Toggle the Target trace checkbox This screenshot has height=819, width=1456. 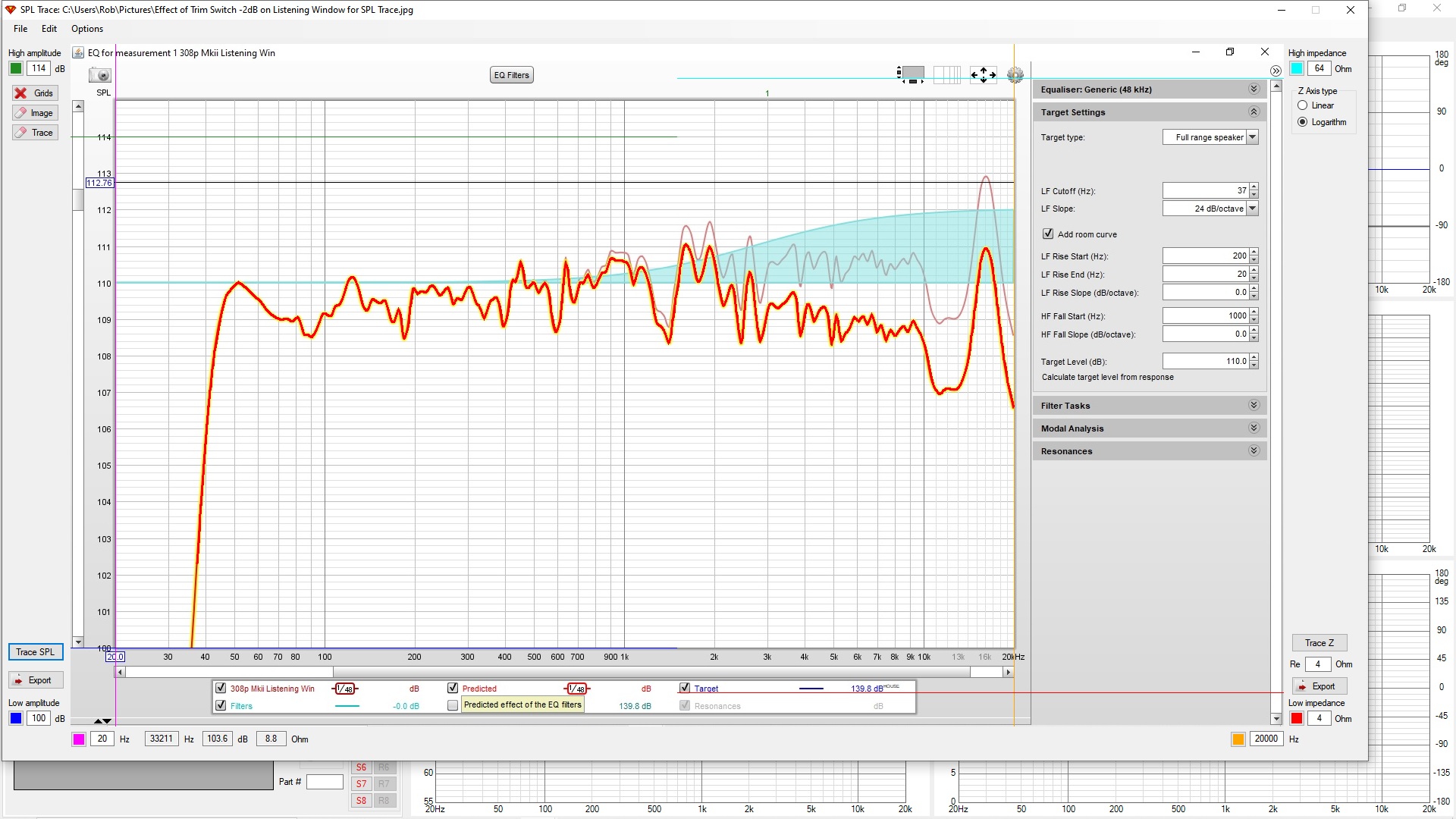pyautogui.click(x=685, y=688)
